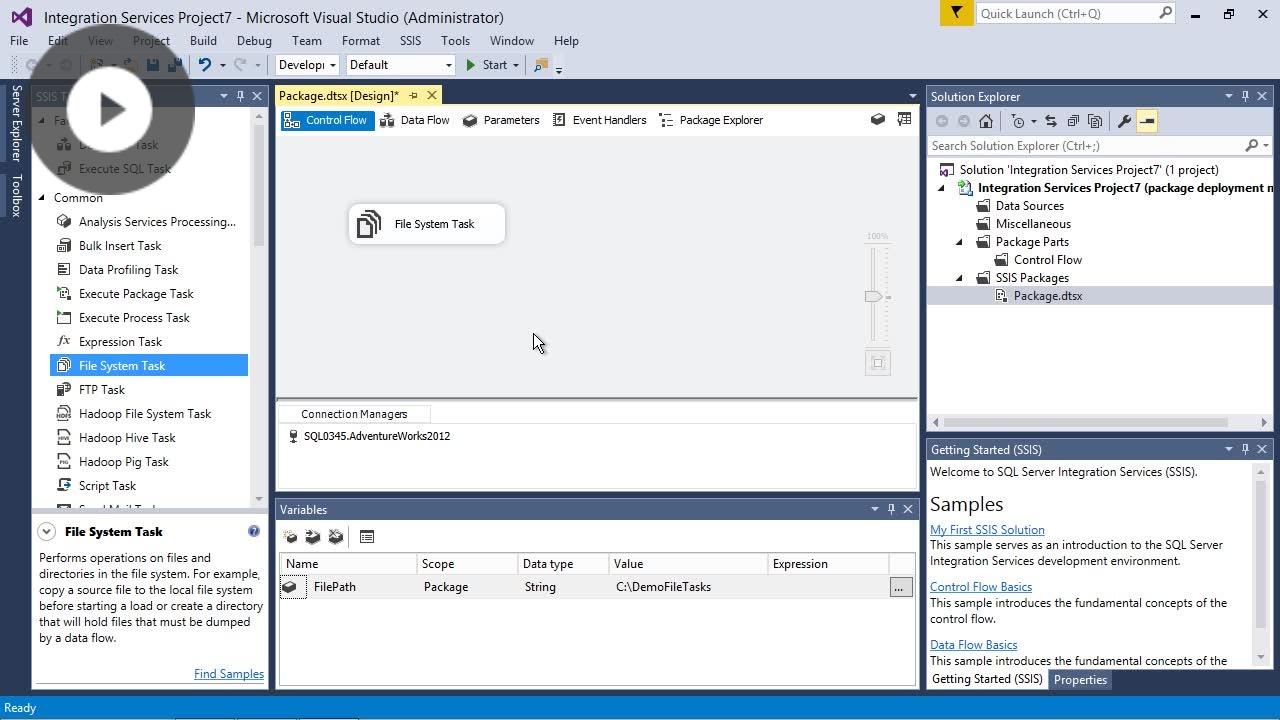Open Solution Explorer search options dropdown
Screen dimensions: 1280x720
1266,146
